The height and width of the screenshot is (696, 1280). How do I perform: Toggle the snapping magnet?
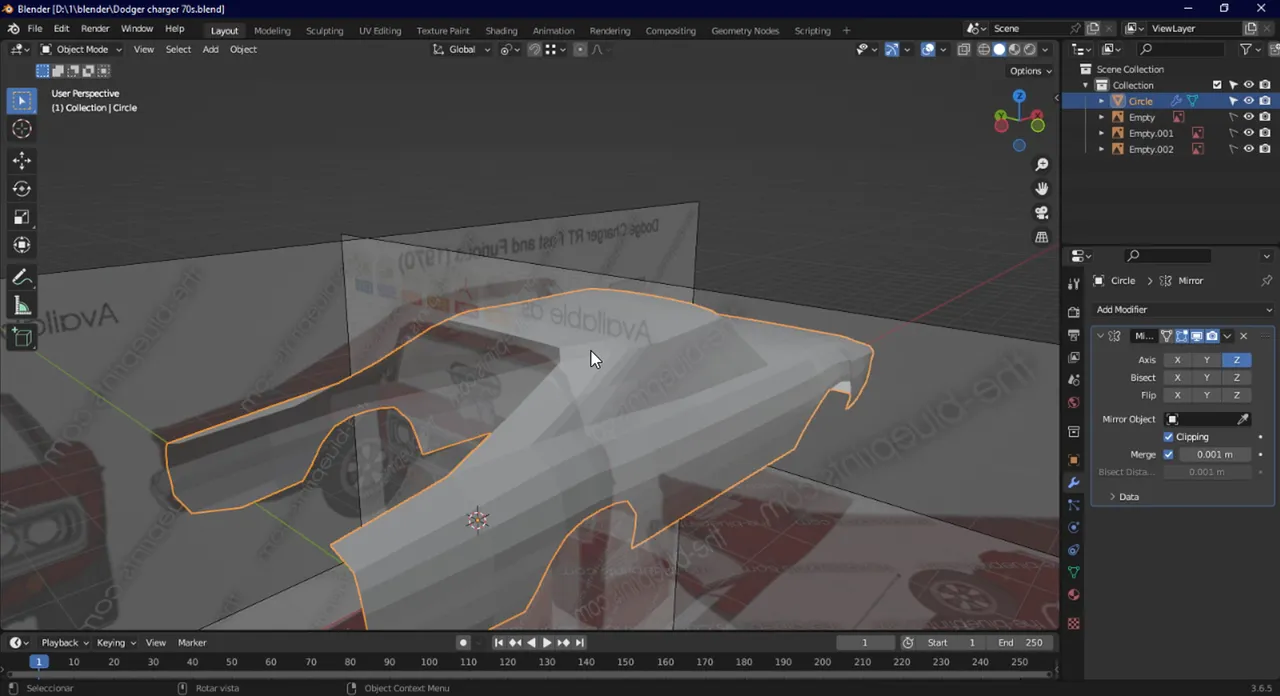534,49
